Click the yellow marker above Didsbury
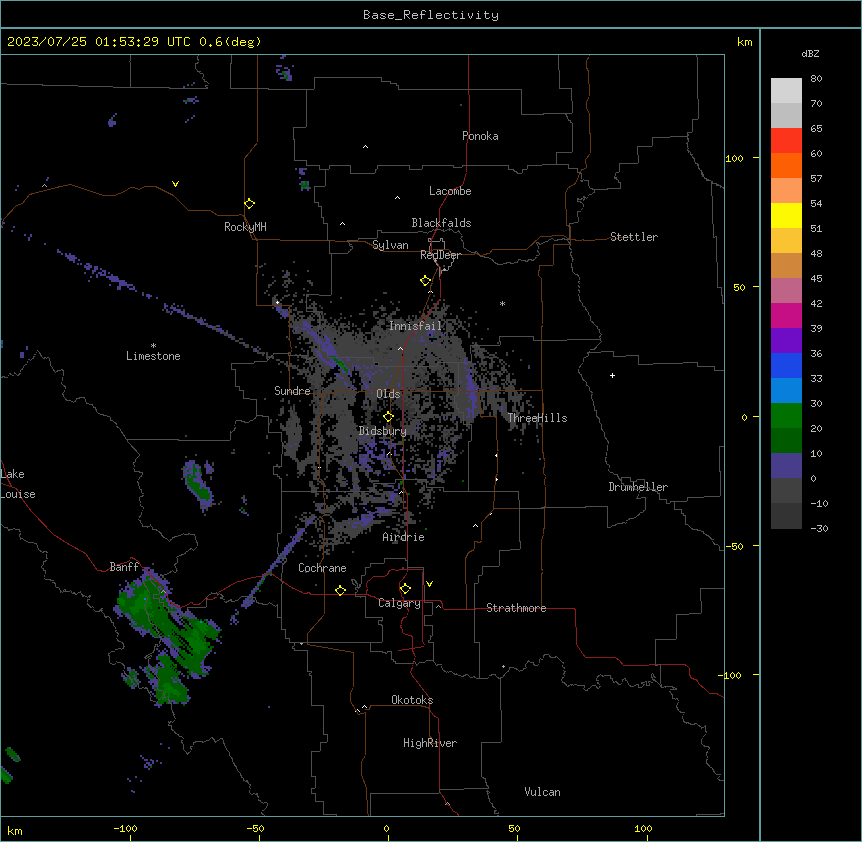Viewport: 862px width, 842px height. (x=388, y=417)
